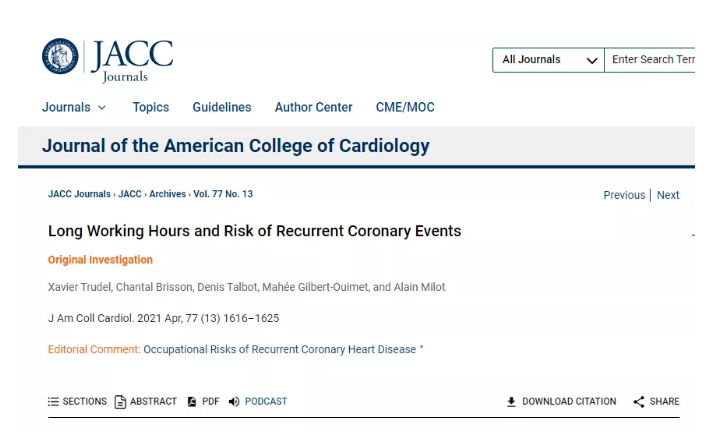Click the Archives breadcrumb link

167,194
